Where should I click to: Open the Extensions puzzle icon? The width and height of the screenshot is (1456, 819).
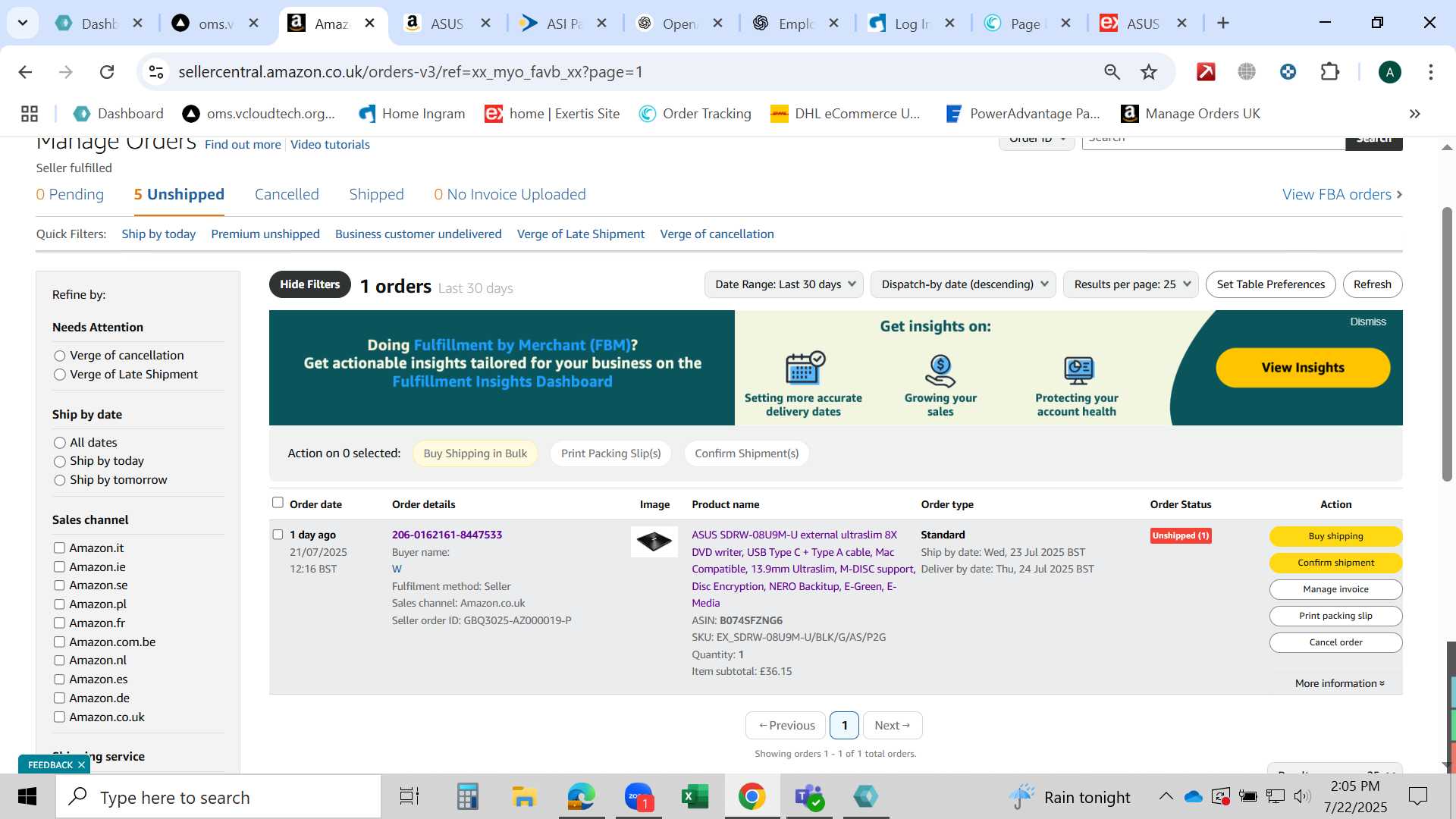coord(1330,72)
